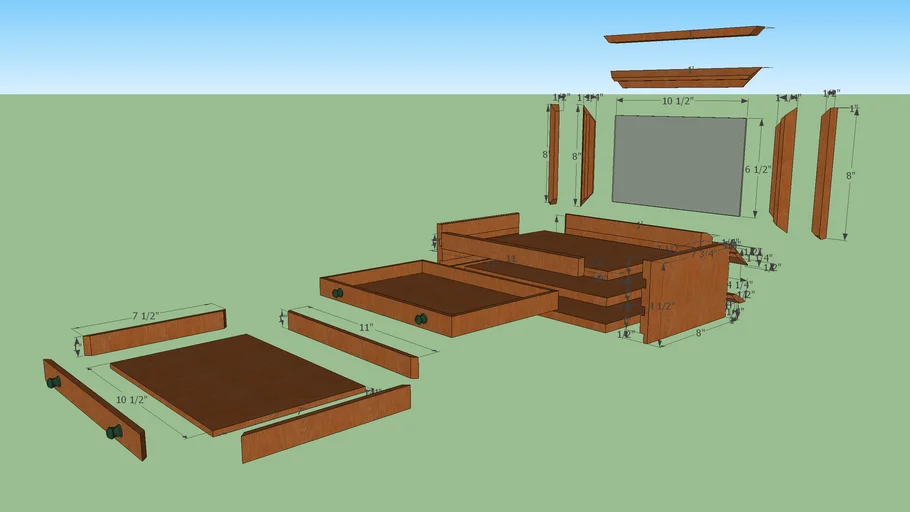
Task: Click right green knob on assembled drawer
Action: 421,319
